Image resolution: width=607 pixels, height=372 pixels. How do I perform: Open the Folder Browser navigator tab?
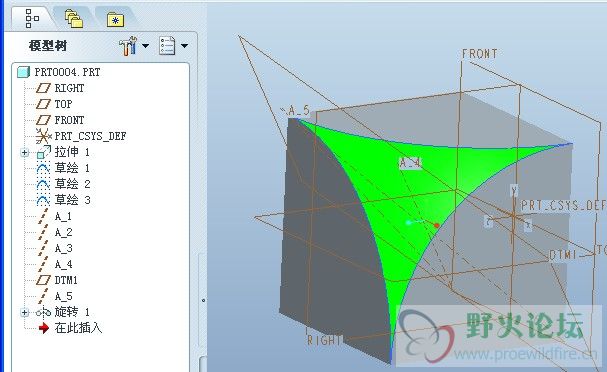(x=74, y=19)
